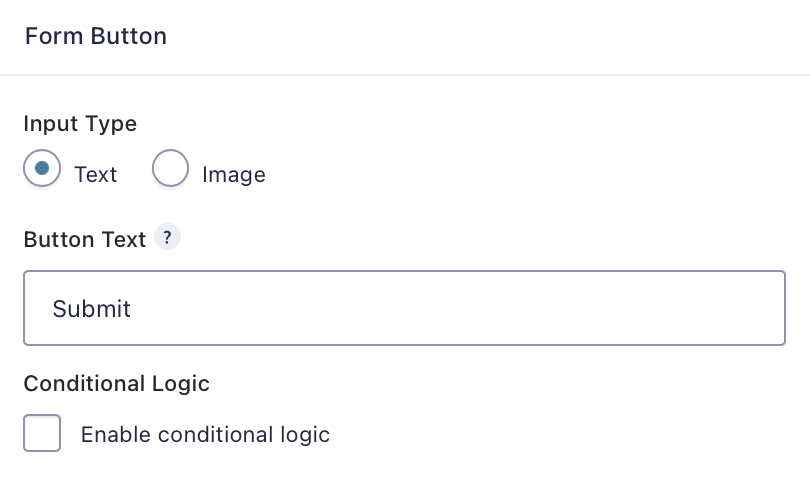Place cursor on the word Submit
The image size is (810, 502).
tap(91, 309)
